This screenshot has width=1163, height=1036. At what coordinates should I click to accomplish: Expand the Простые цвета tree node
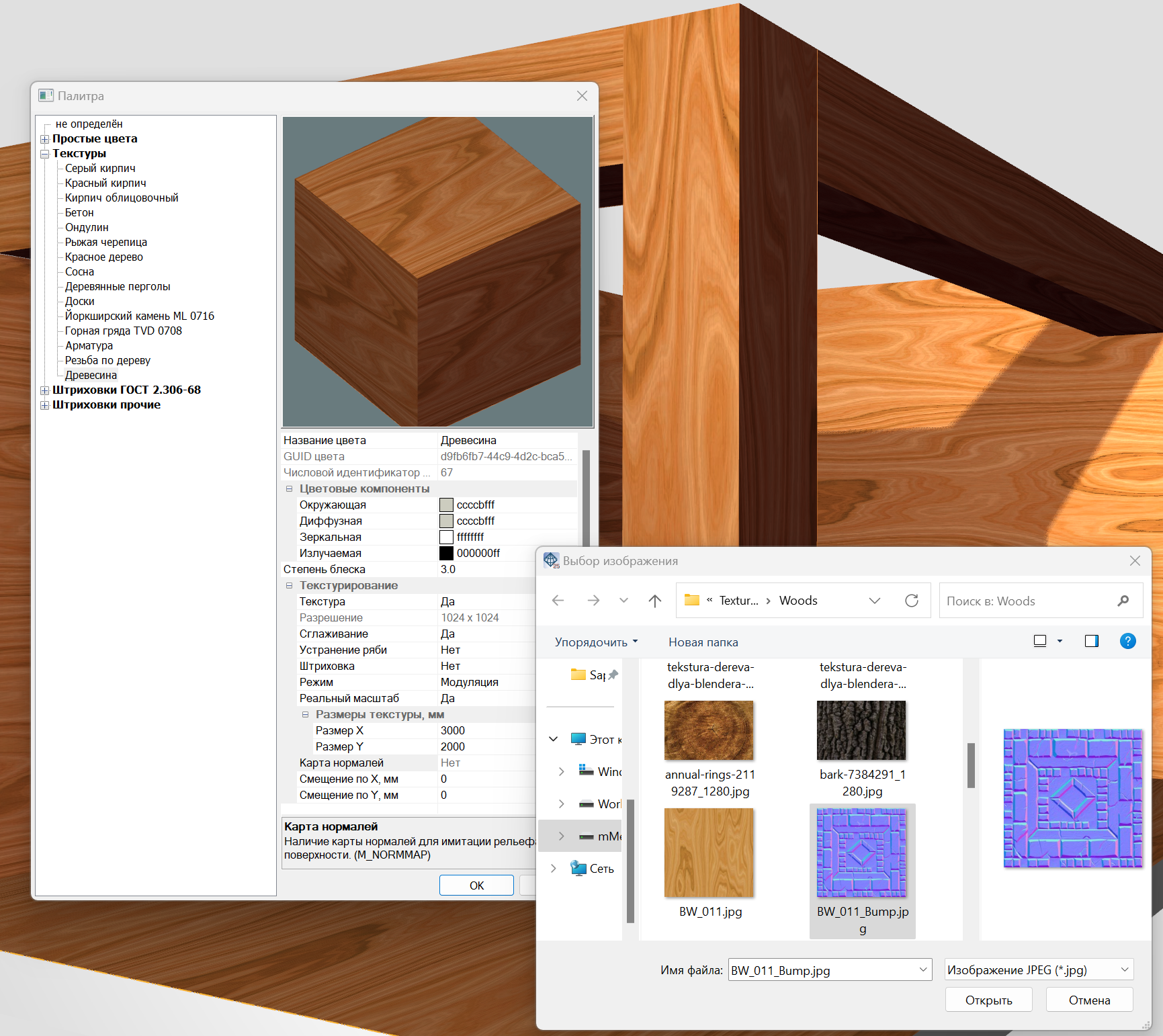(44, 139)
